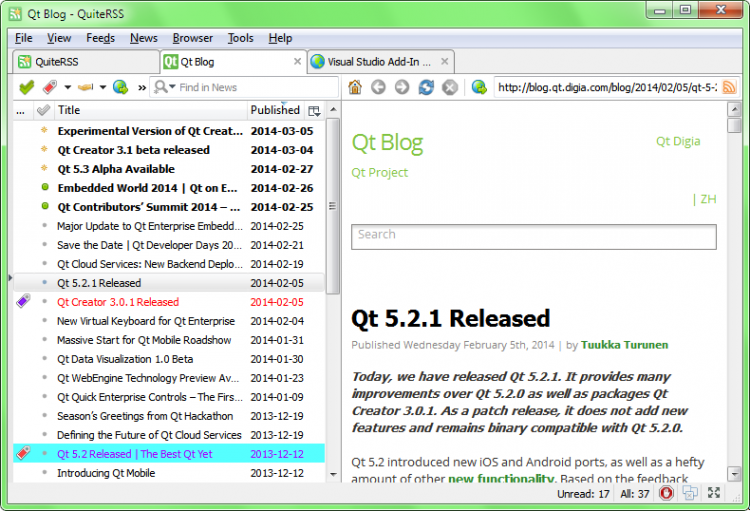Screen dimensions: 750x511
Task: Select 'Introducing Qt Mobile' news item
Action: [169, 473]
